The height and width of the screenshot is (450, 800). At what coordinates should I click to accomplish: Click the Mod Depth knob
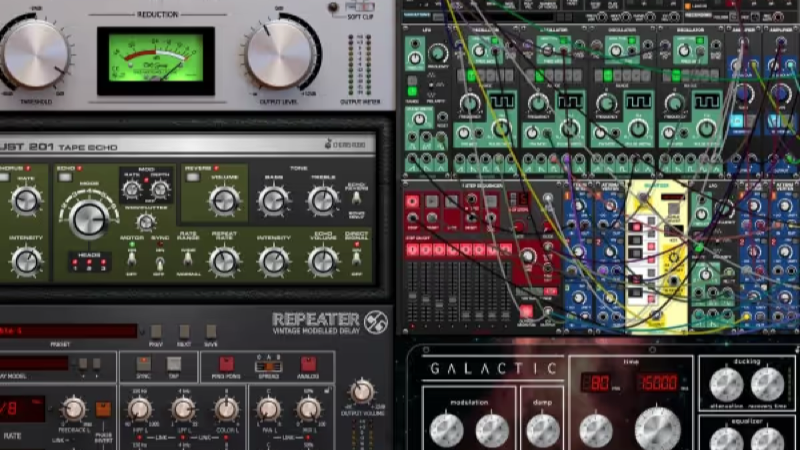pos(160,189)
